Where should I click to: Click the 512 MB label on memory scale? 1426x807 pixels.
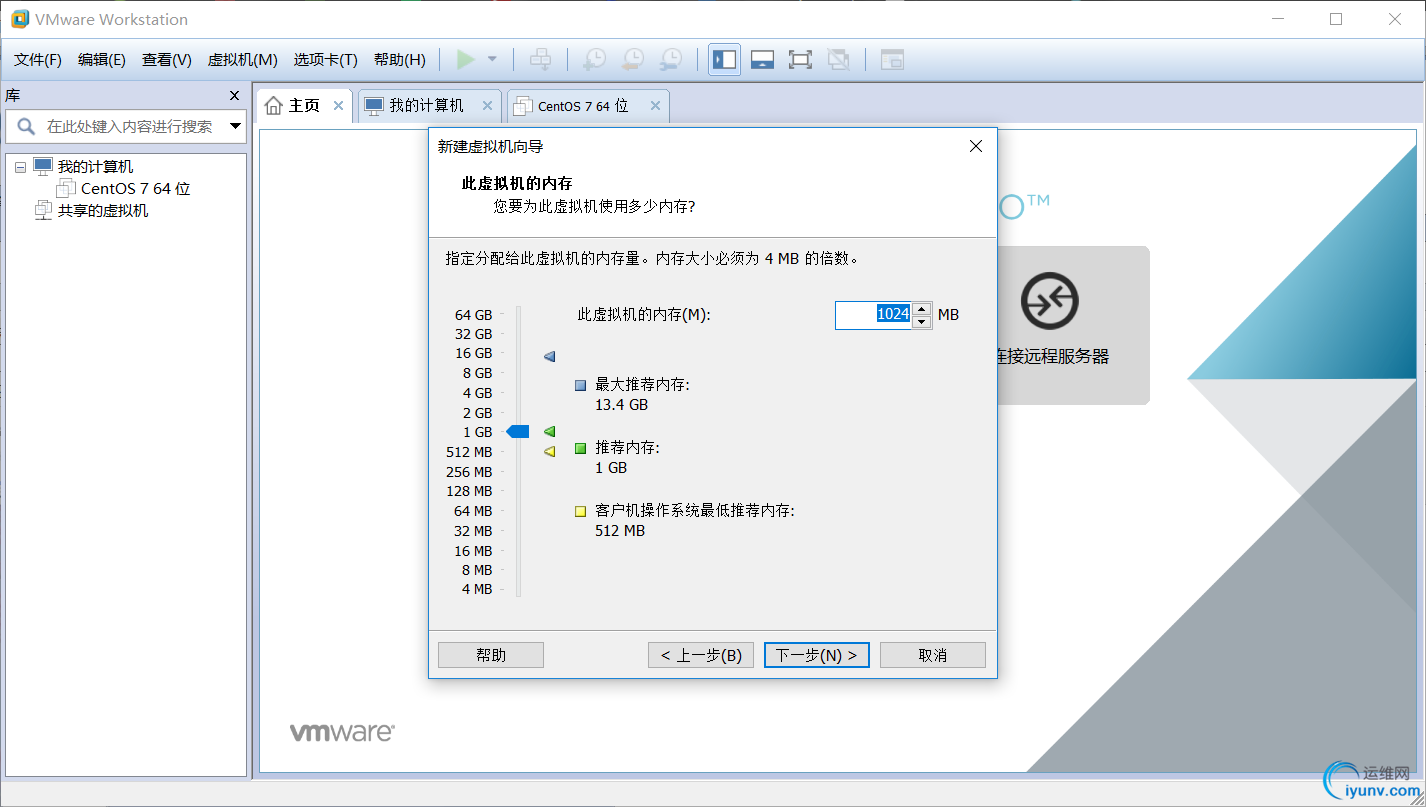469,452
